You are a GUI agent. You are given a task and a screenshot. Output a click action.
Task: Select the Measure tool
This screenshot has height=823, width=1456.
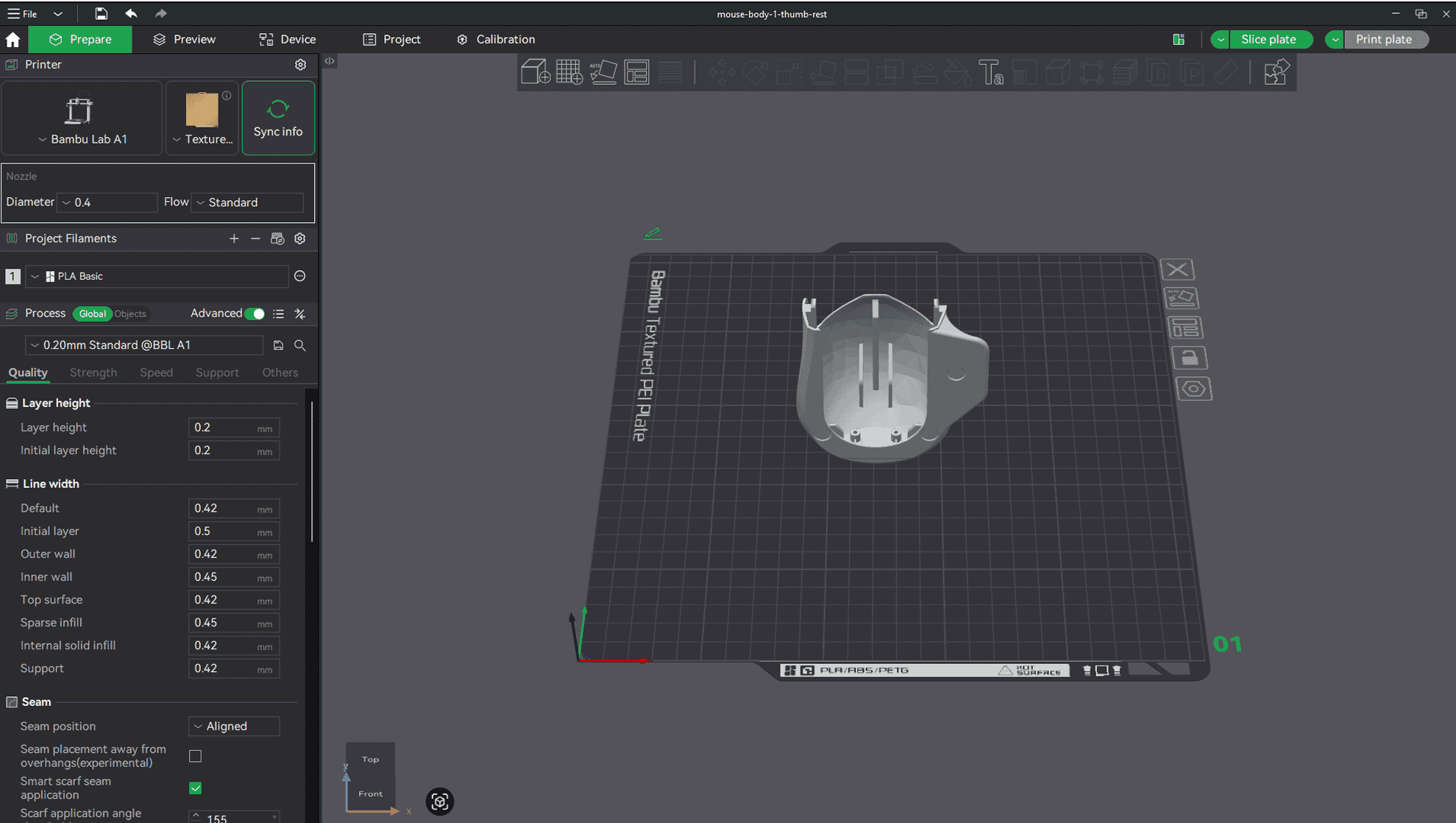(1225, 71)
